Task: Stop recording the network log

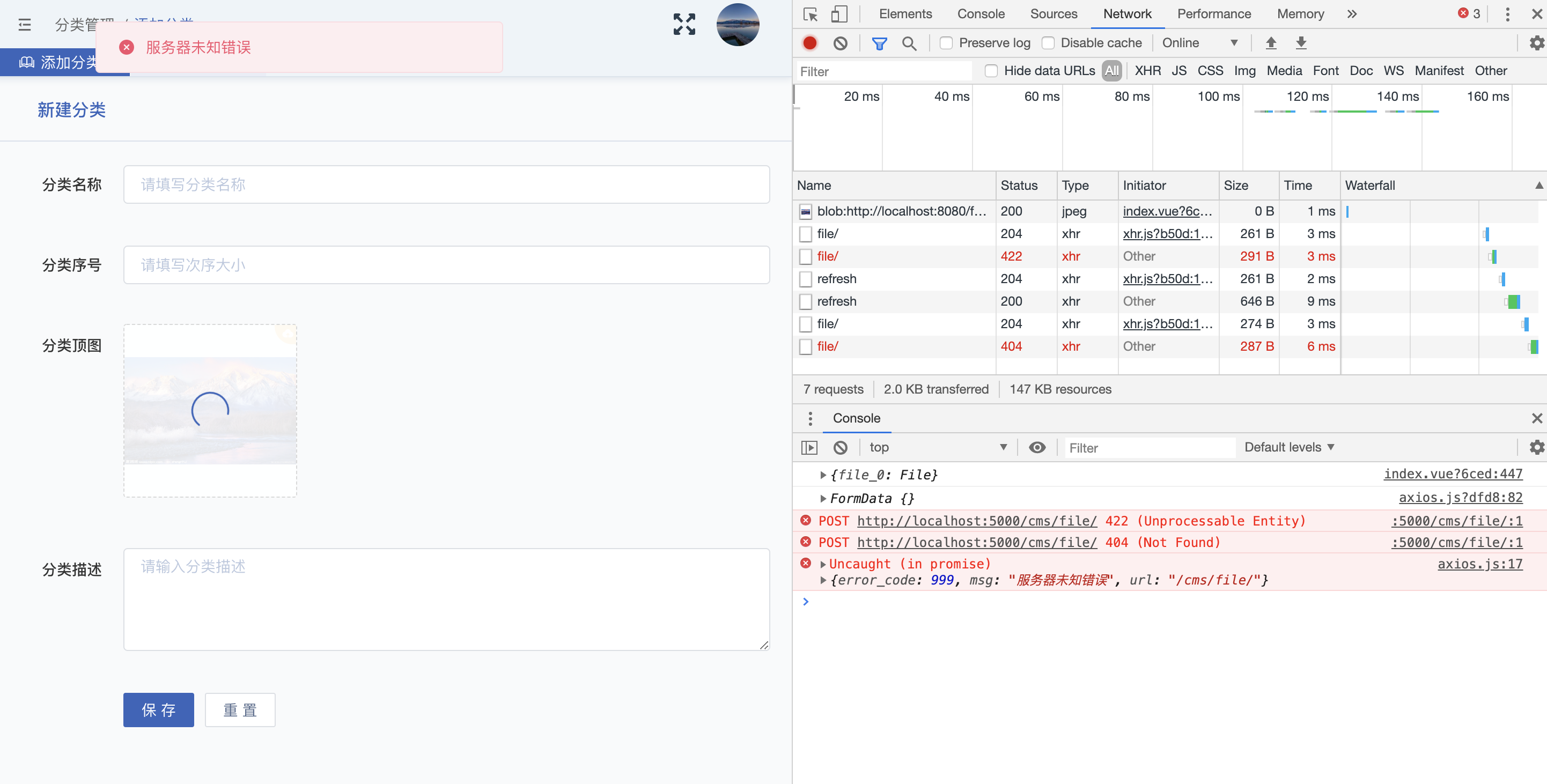Action: [x=809, y=42]
